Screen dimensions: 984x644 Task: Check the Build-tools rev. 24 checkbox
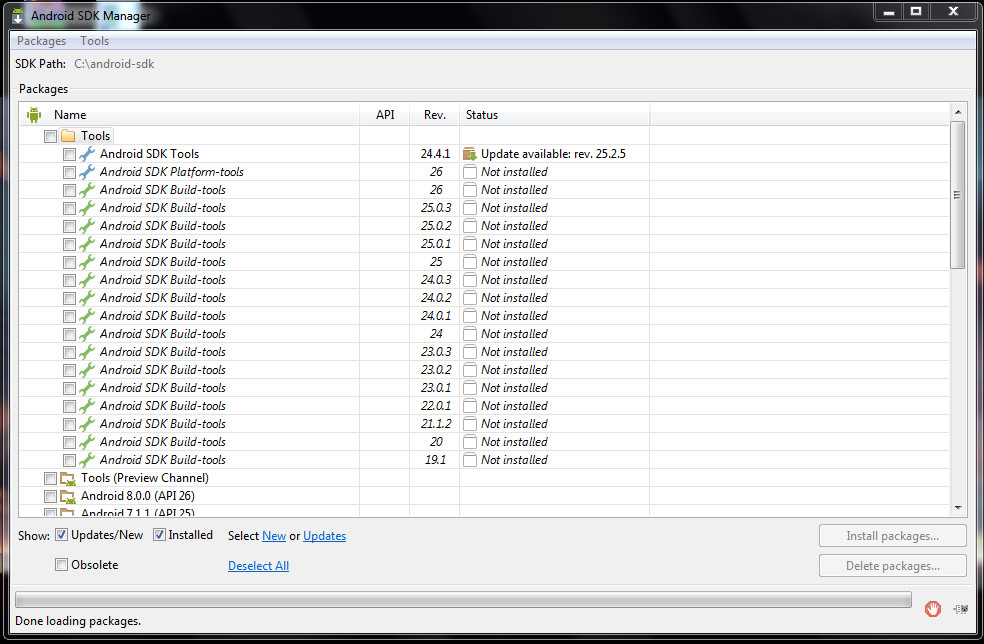click(x=69, y=335)
